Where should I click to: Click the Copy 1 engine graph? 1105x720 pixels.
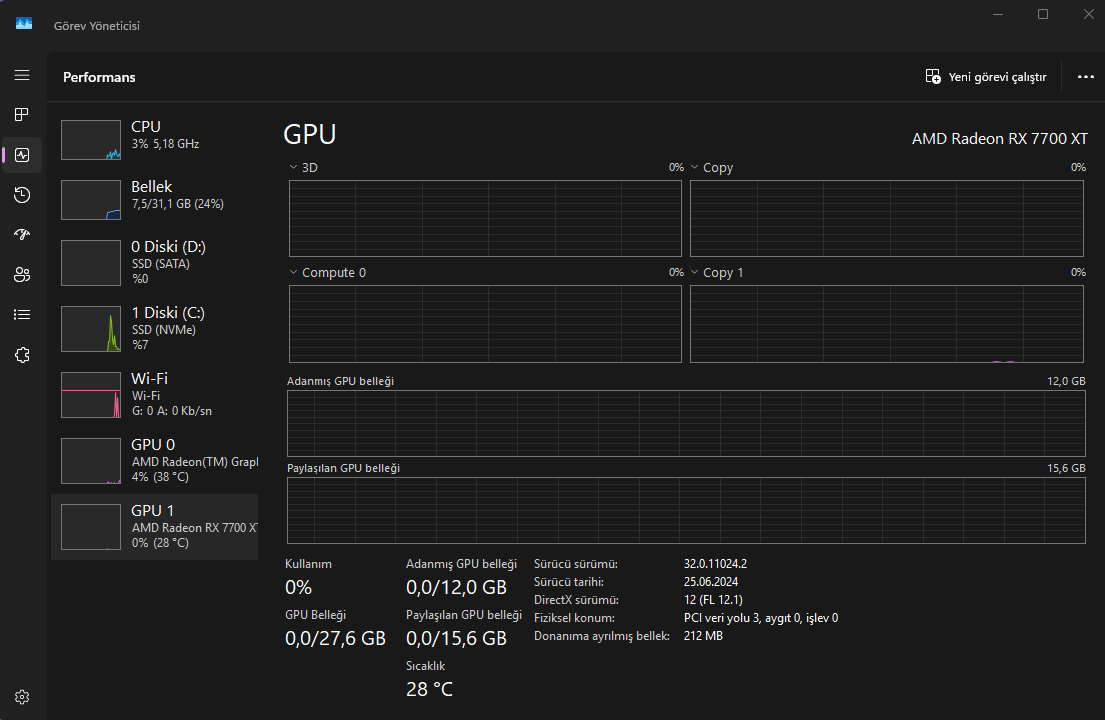click(887, 324)
